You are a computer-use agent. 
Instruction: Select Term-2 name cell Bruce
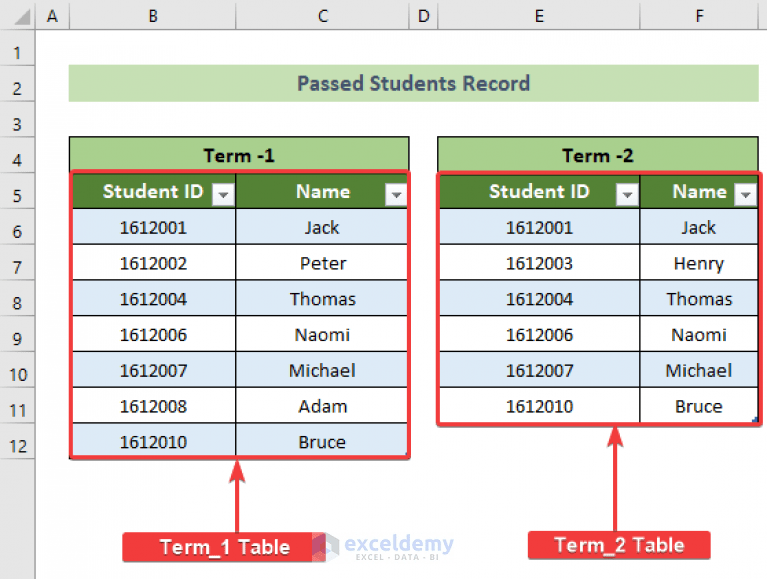pyautogui.click(x=699, y=405)
